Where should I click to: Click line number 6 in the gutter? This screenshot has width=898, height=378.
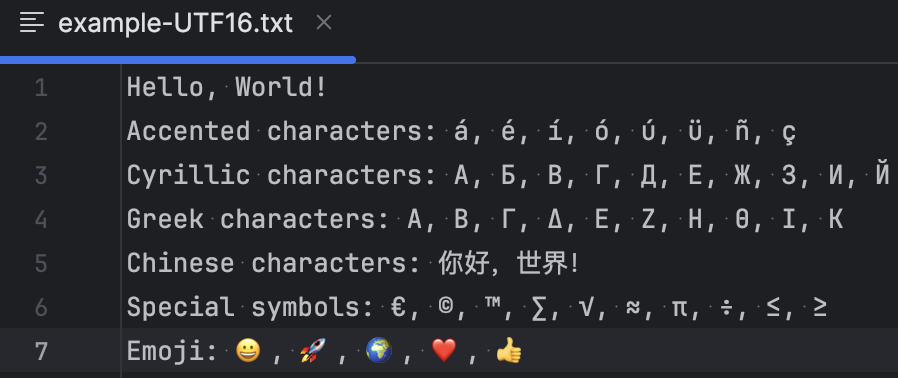[41, 308]
